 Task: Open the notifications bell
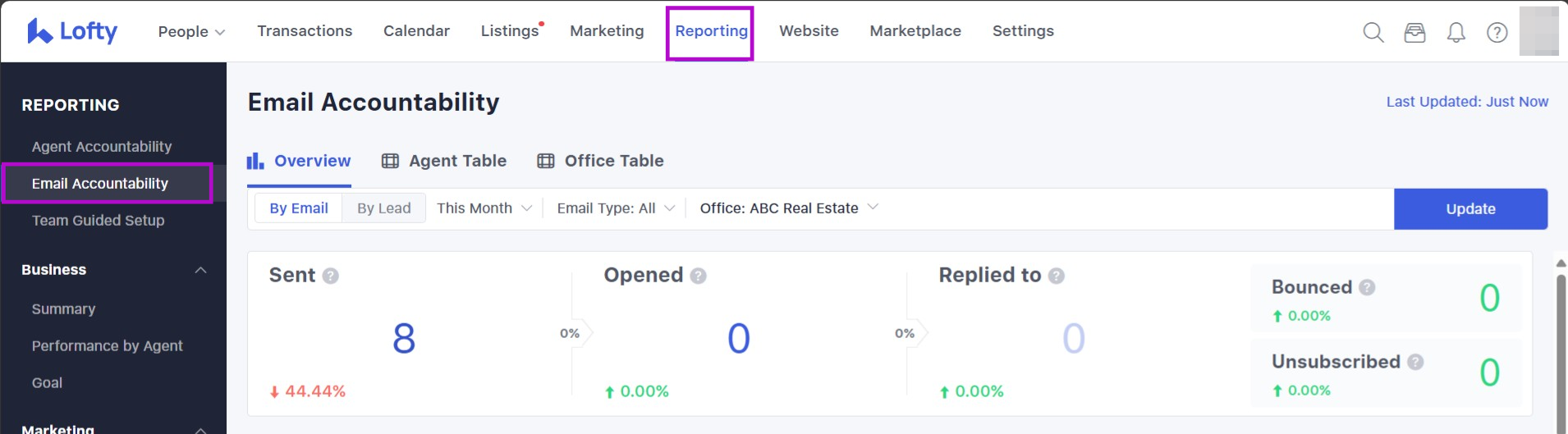point(1456,32)
